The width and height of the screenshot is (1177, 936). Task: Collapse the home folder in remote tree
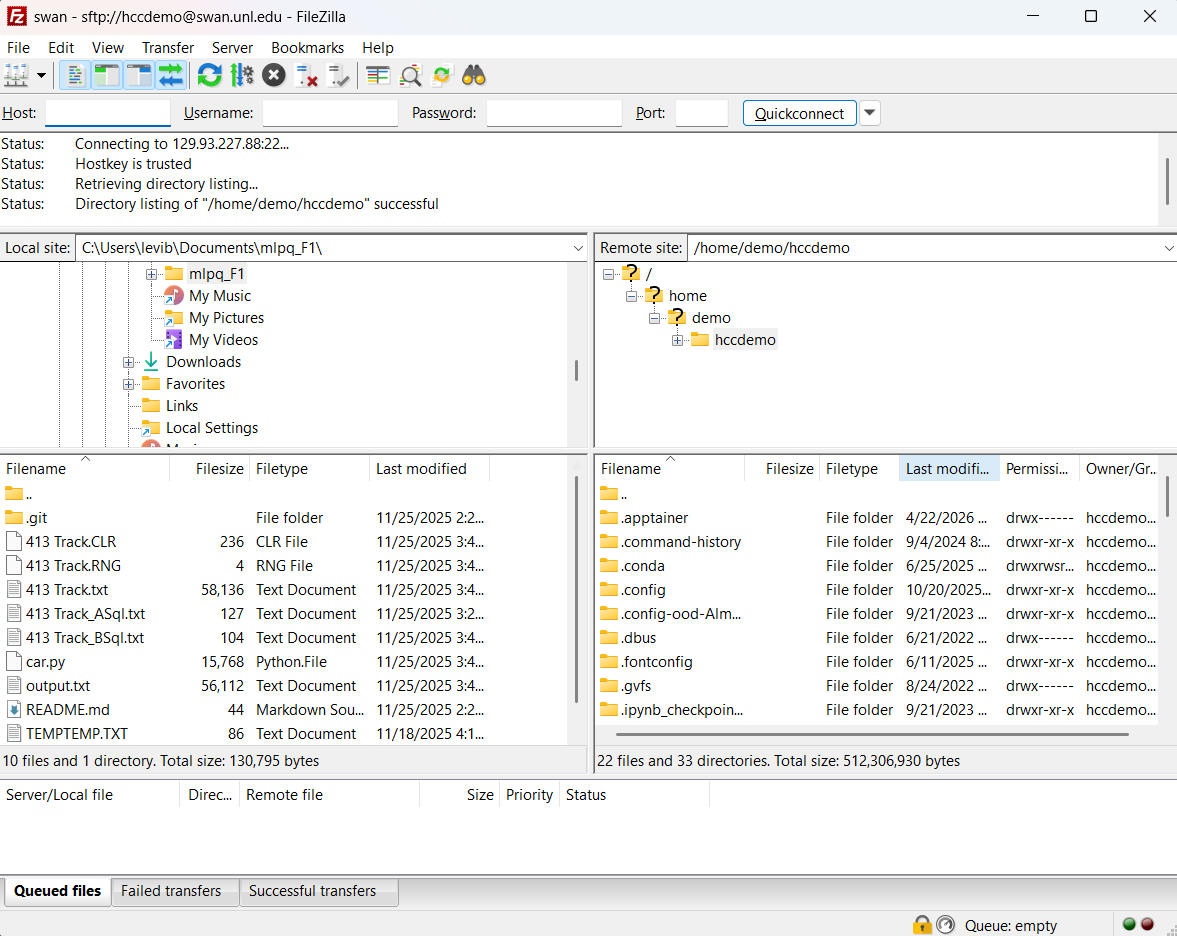(x=631, y=295)
